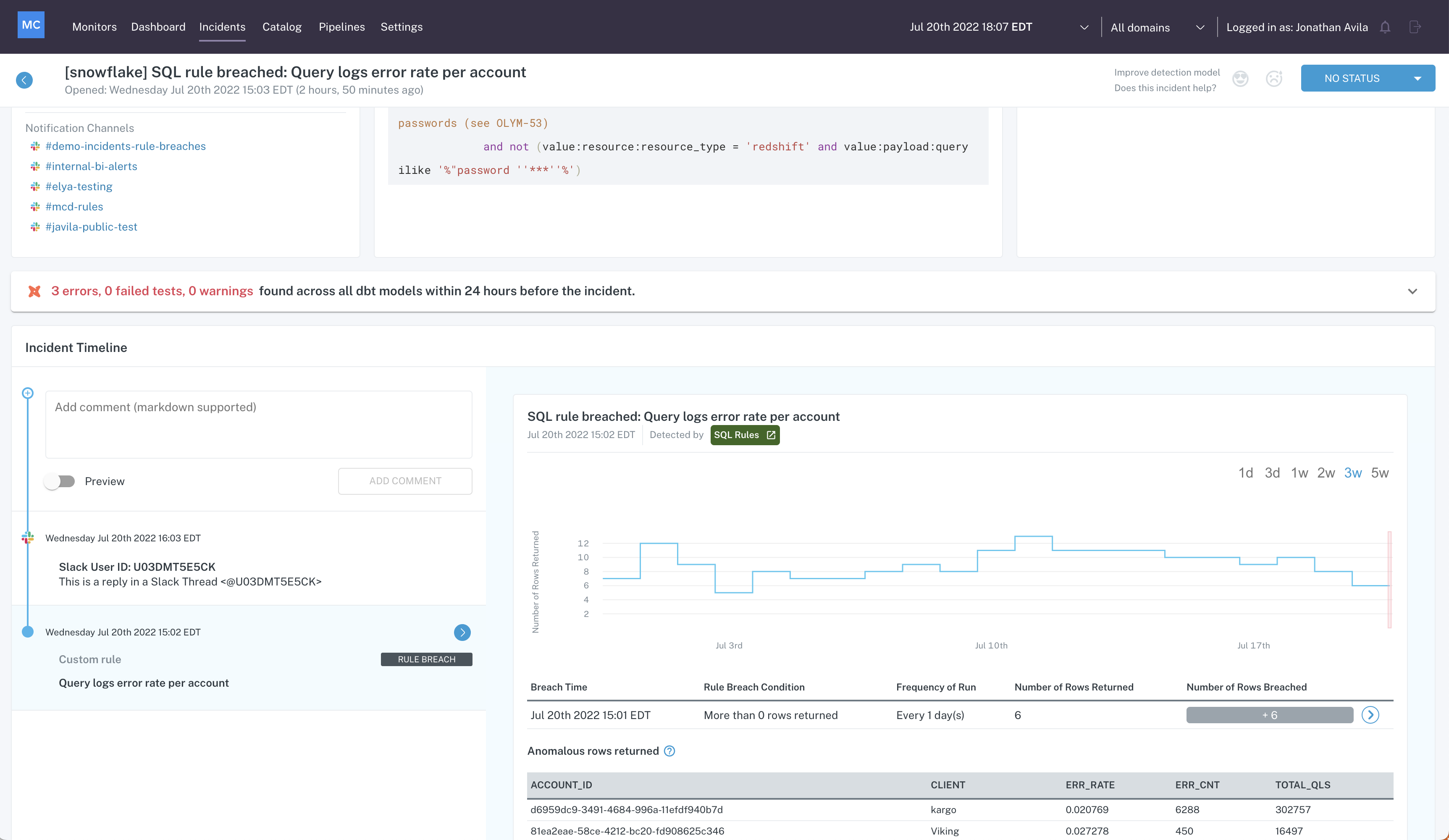The width and height of the screenshot is (1449, 840).
Task: Click the +6 rows breached bar
Action: tap(1270, 715)
